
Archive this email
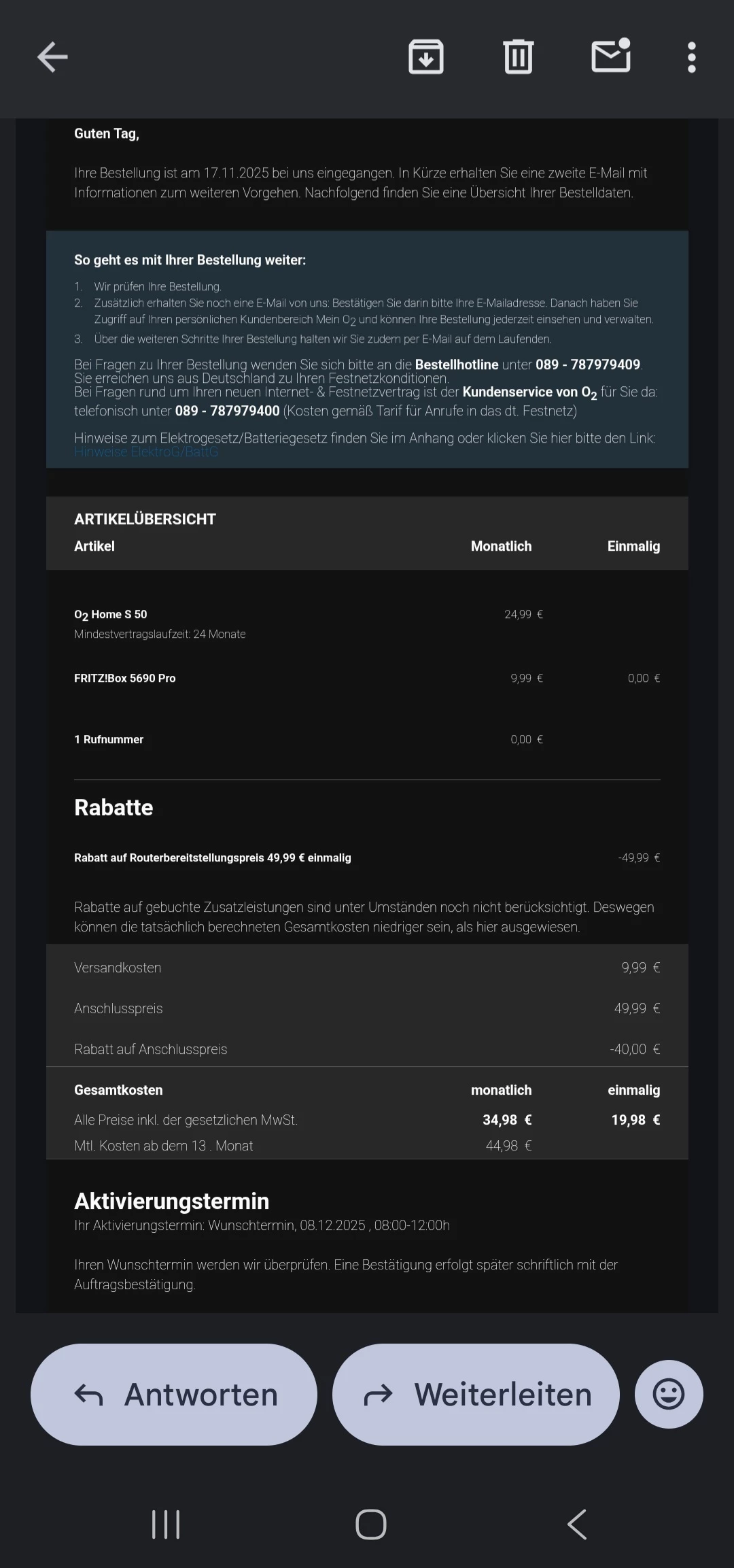[x=426, y=57]
